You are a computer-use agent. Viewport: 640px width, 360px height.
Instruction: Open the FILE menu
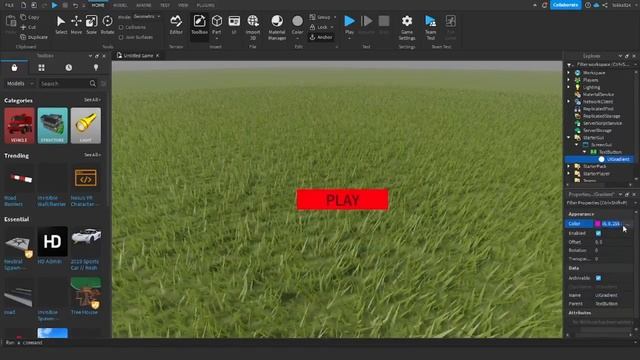[9, 5]
